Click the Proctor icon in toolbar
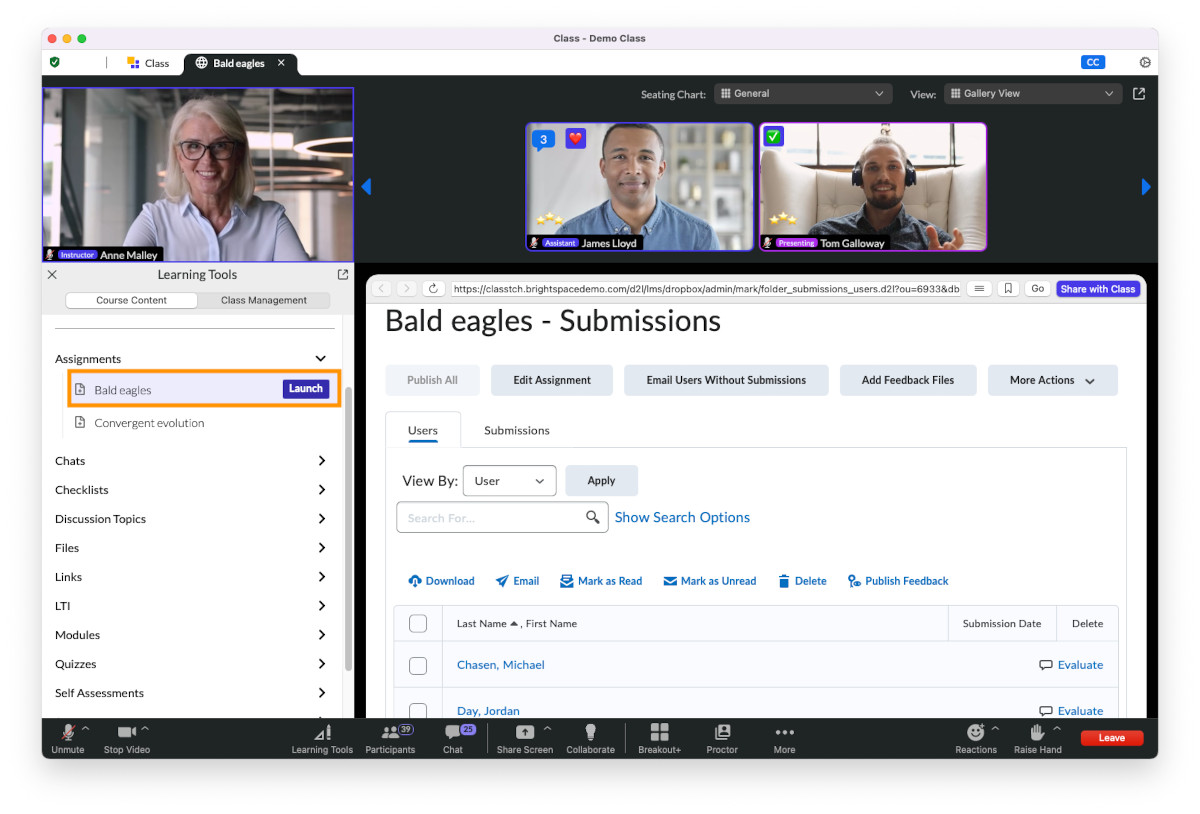This screenshot has height=814, width=1200. coord(722,733)
